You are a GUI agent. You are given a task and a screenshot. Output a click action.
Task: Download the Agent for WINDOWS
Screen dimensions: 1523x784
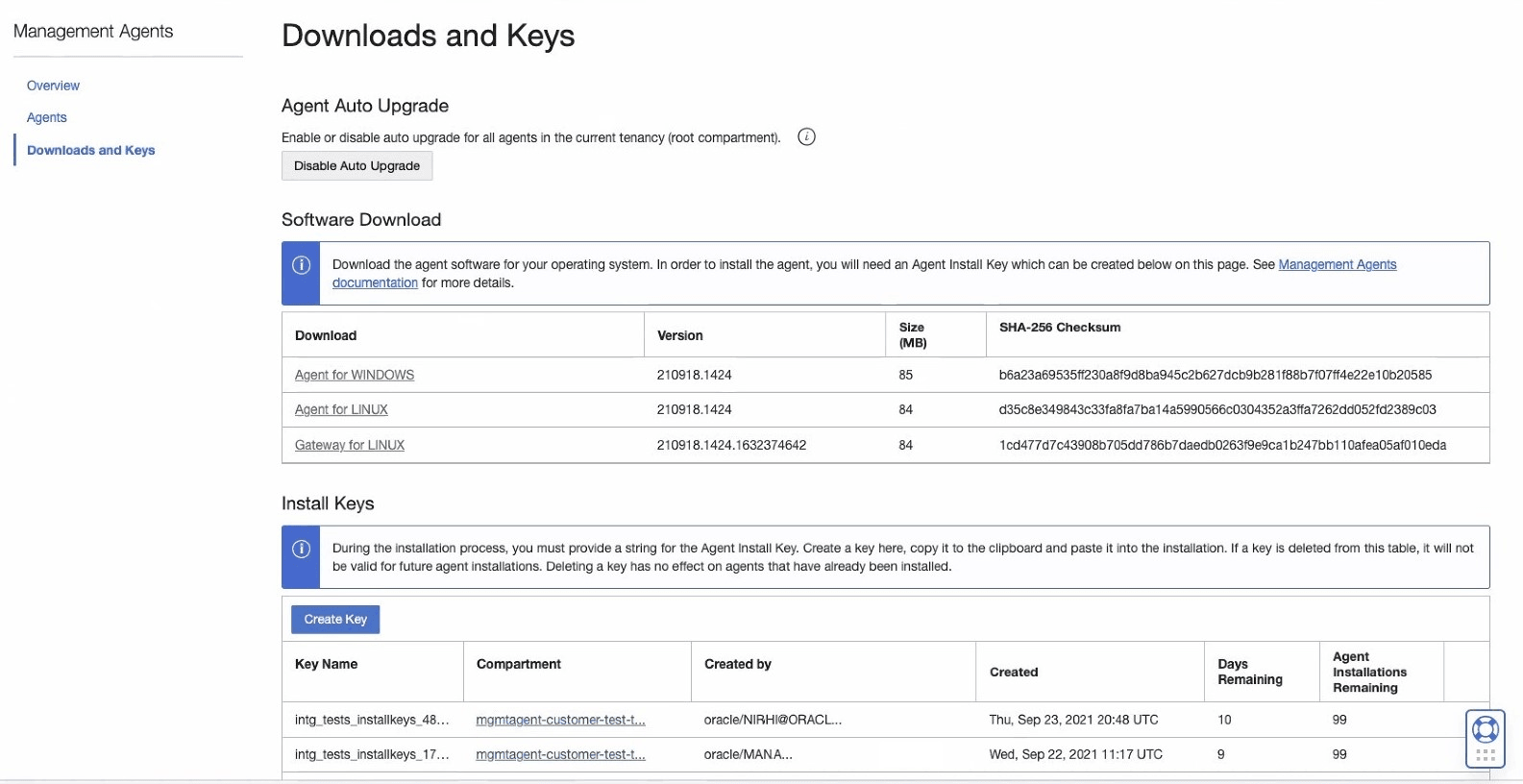(x=355, y=375)
